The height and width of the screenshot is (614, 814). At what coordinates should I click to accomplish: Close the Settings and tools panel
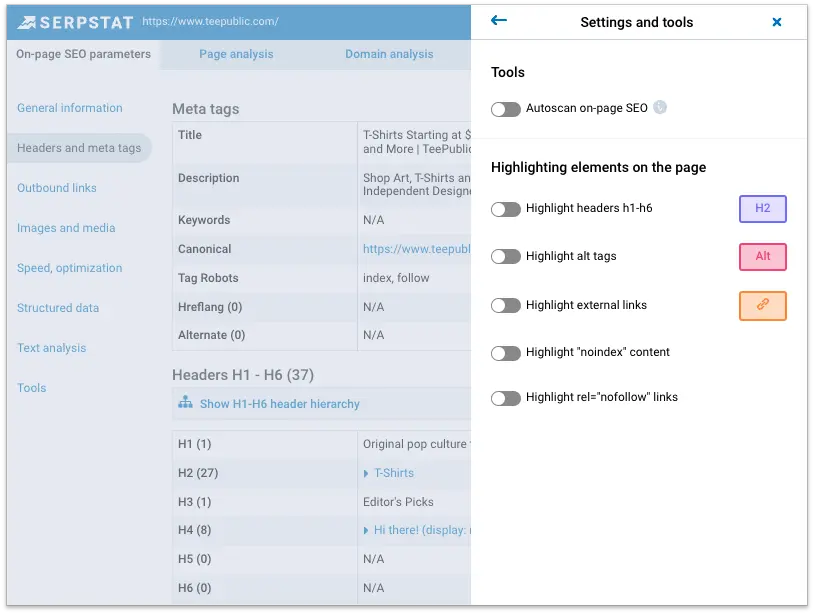[777, 22]
